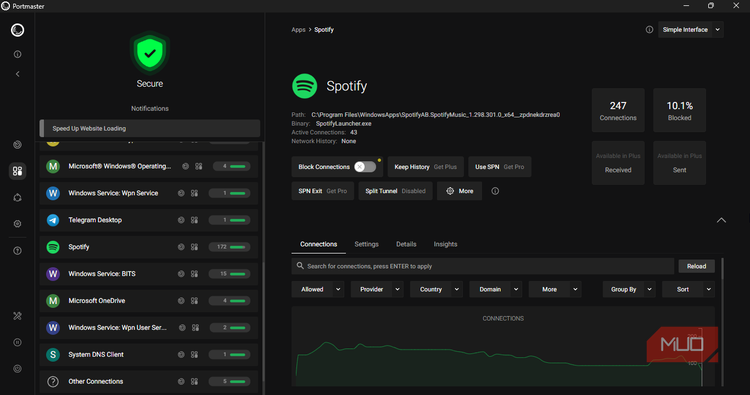Open the SPN network icon in sidebar
750x395 pixels.
[x=17, y=198]
